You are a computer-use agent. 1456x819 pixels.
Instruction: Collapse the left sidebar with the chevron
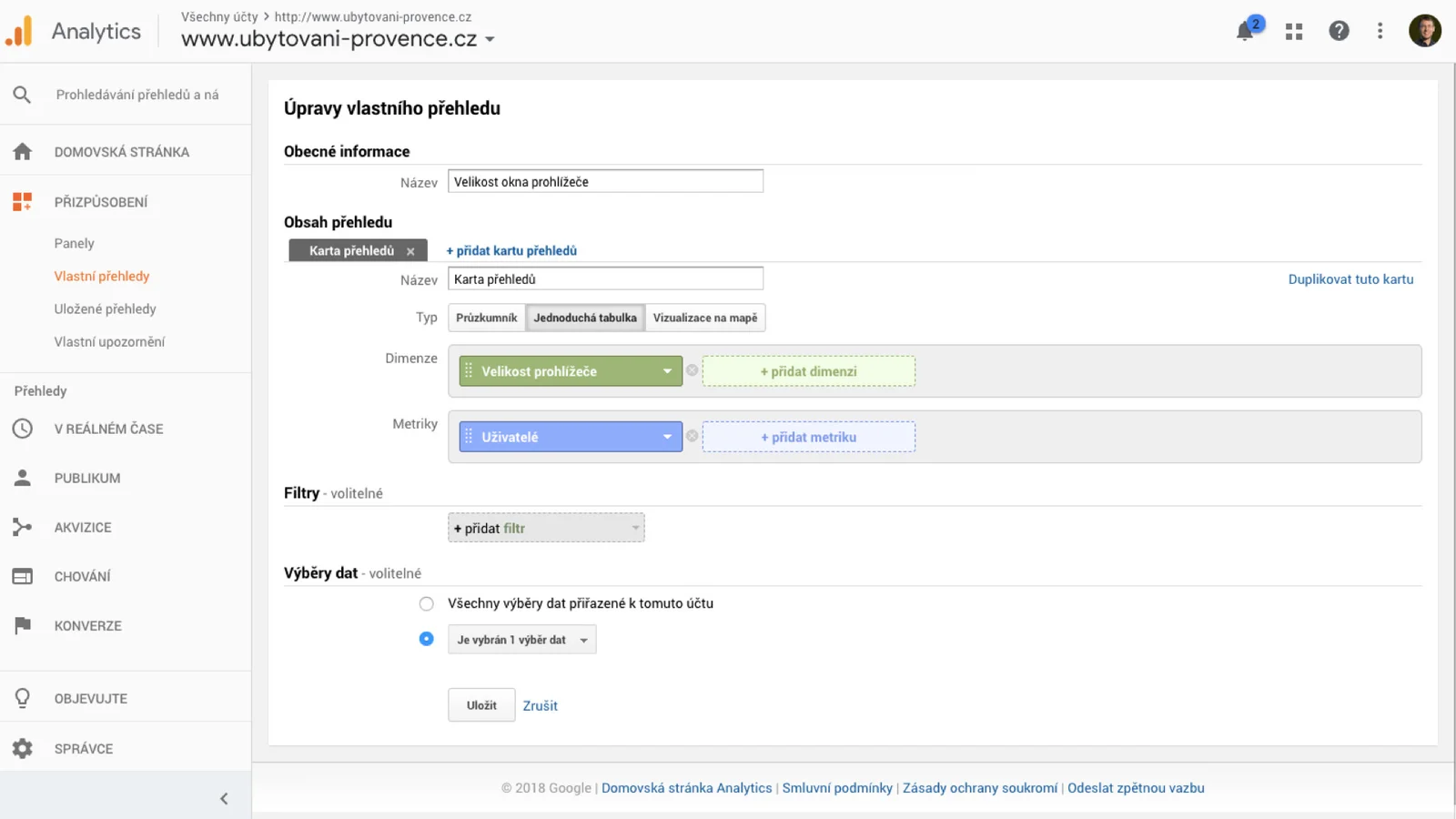(224, 799)
